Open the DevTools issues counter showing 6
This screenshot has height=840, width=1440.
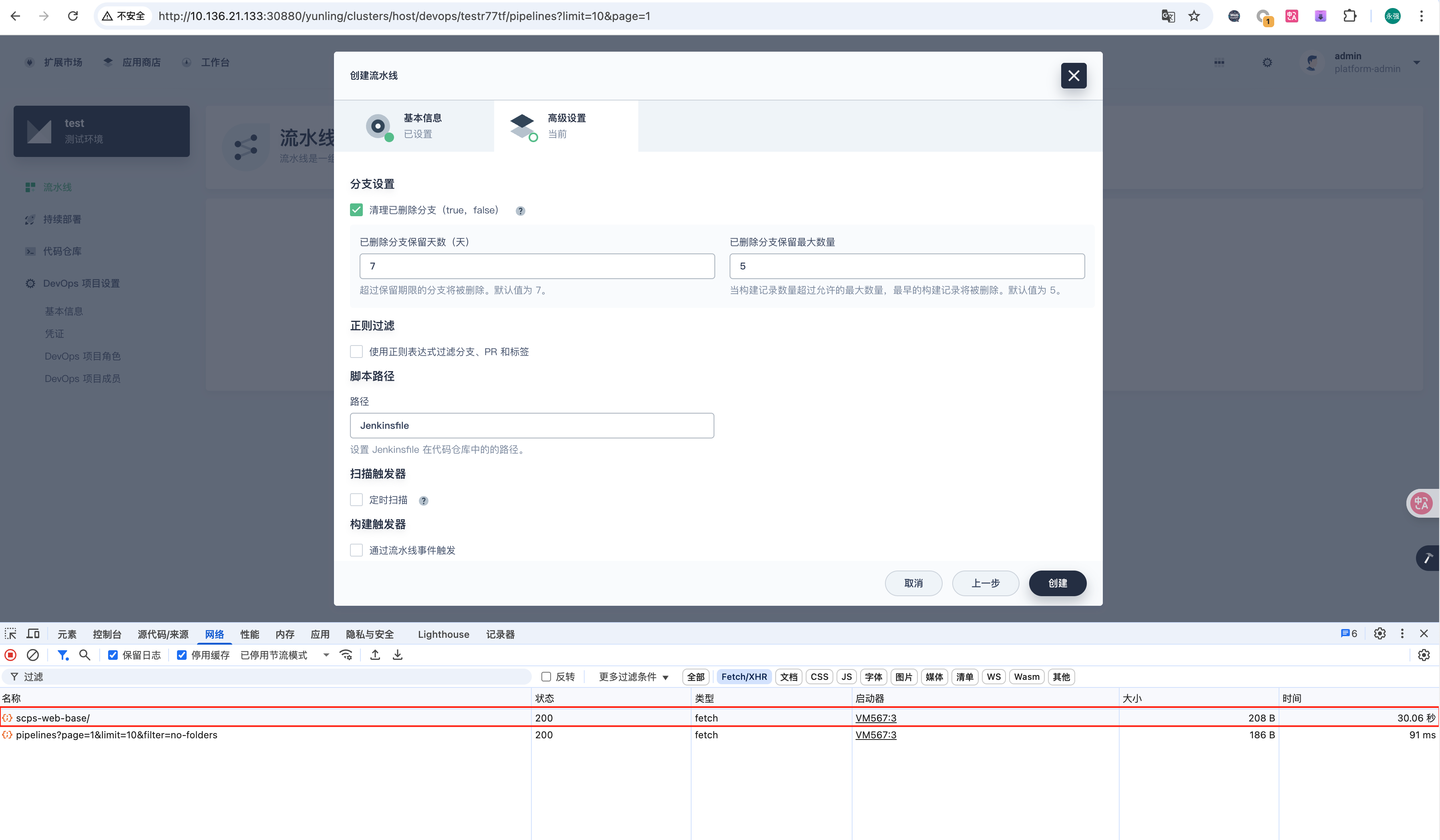[x=1349, y=633]
